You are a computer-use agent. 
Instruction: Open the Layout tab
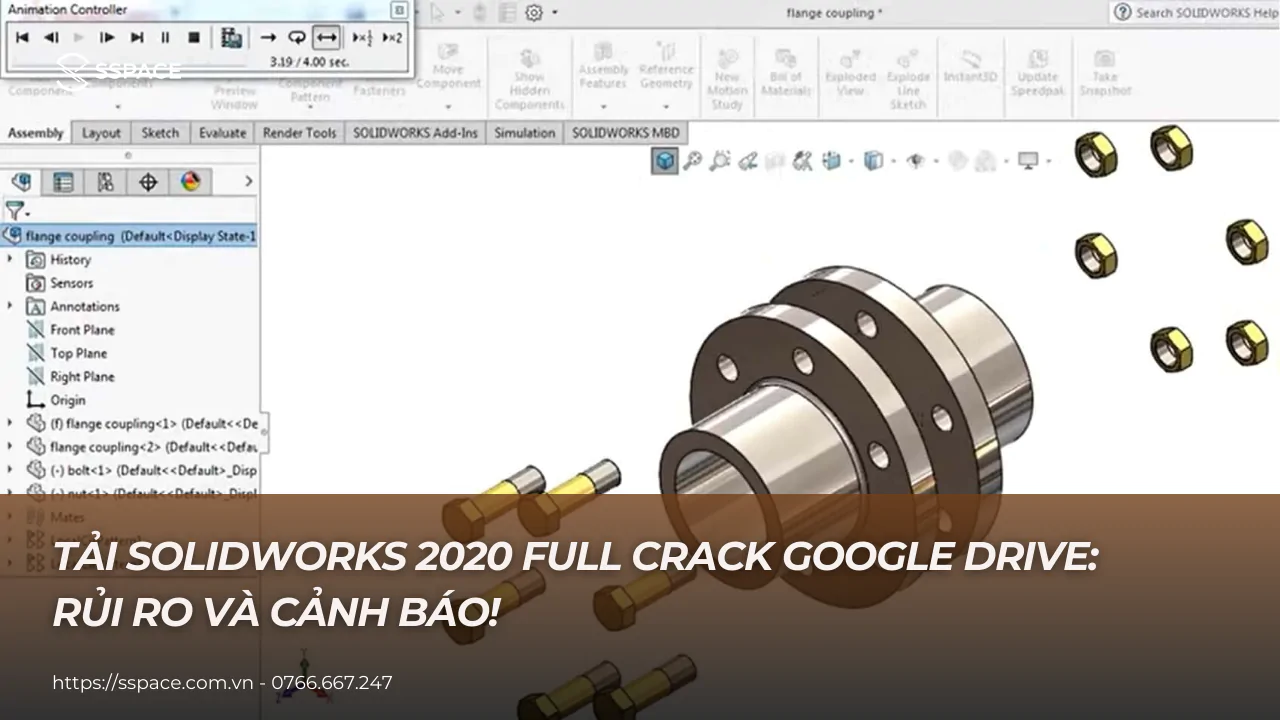pos(101,133)
